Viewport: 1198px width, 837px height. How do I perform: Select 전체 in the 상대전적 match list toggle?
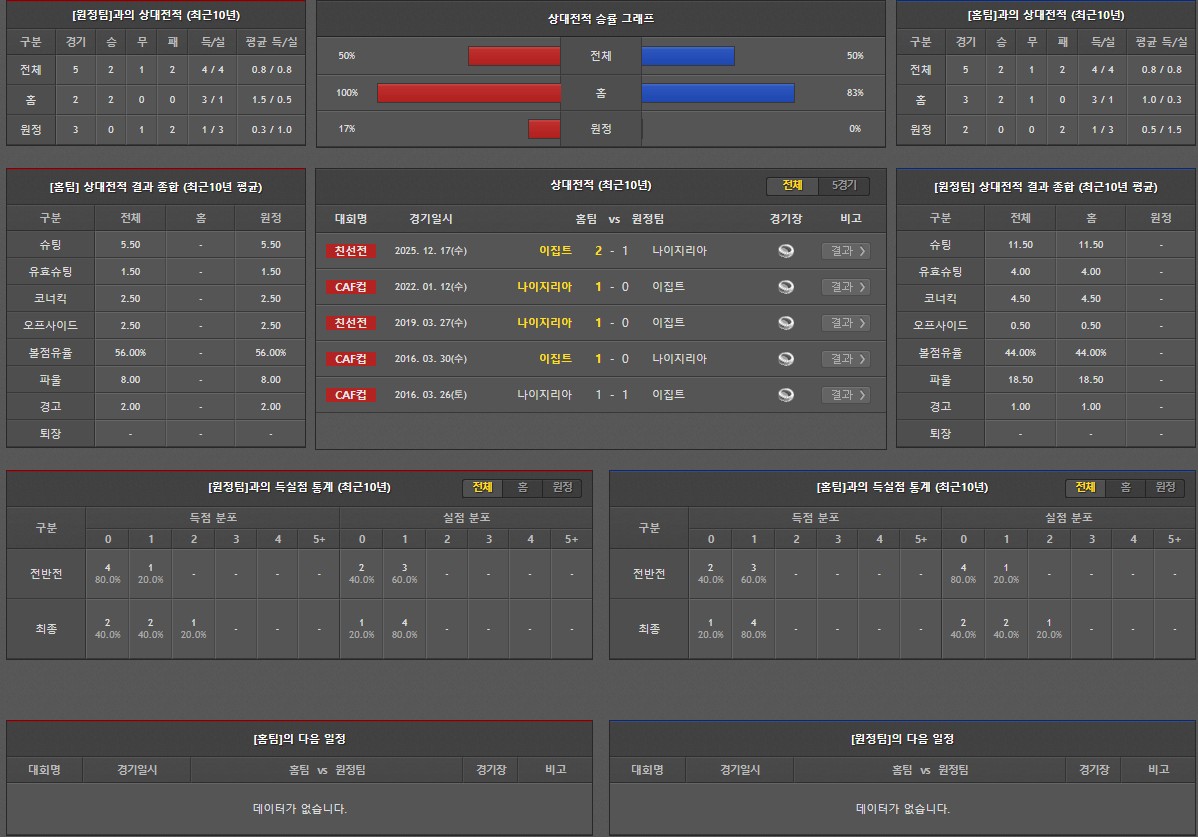(x=793, y=186)
